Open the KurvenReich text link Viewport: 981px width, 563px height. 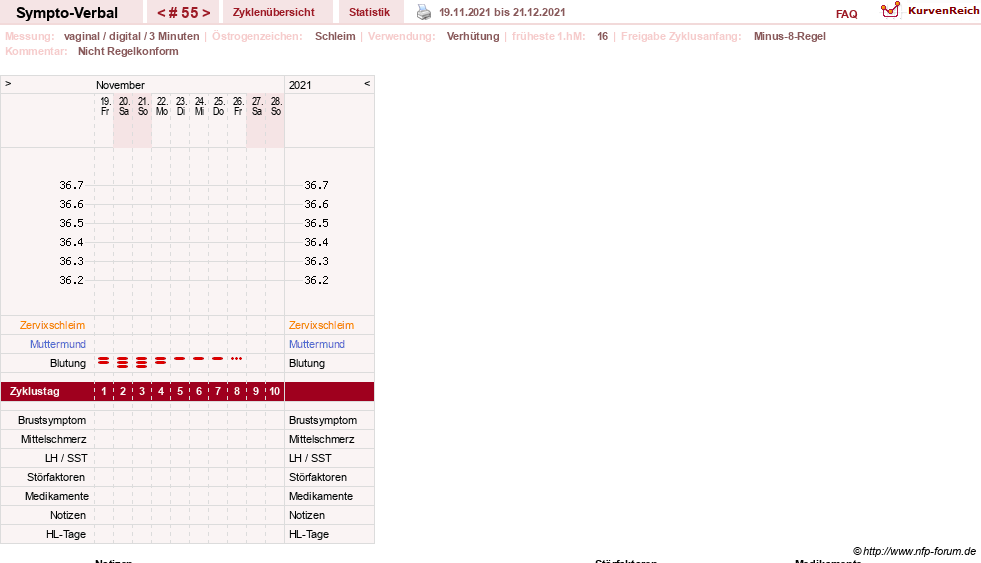coord(943,11)
